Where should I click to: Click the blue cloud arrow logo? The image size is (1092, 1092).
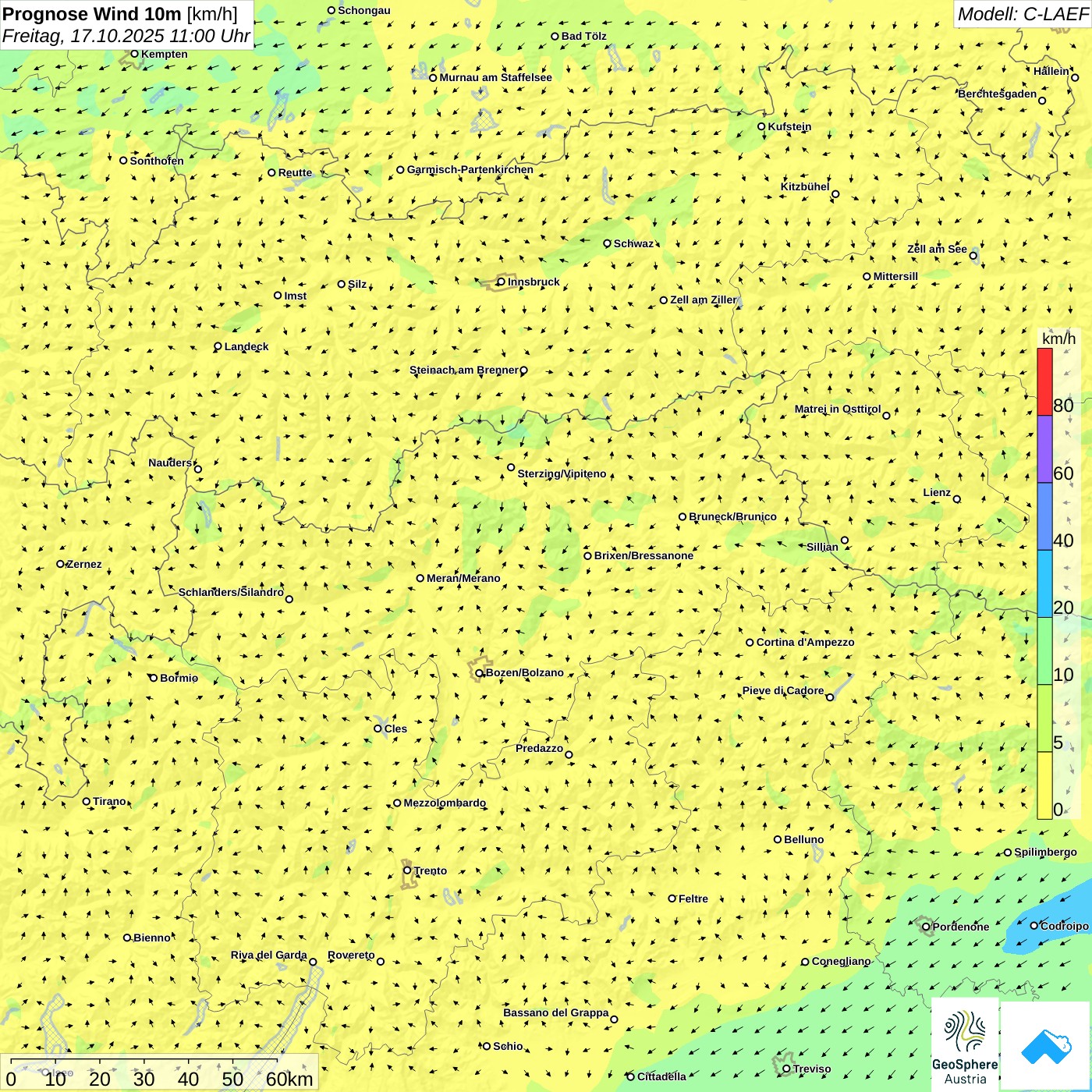click(x=1046, y=1047)
